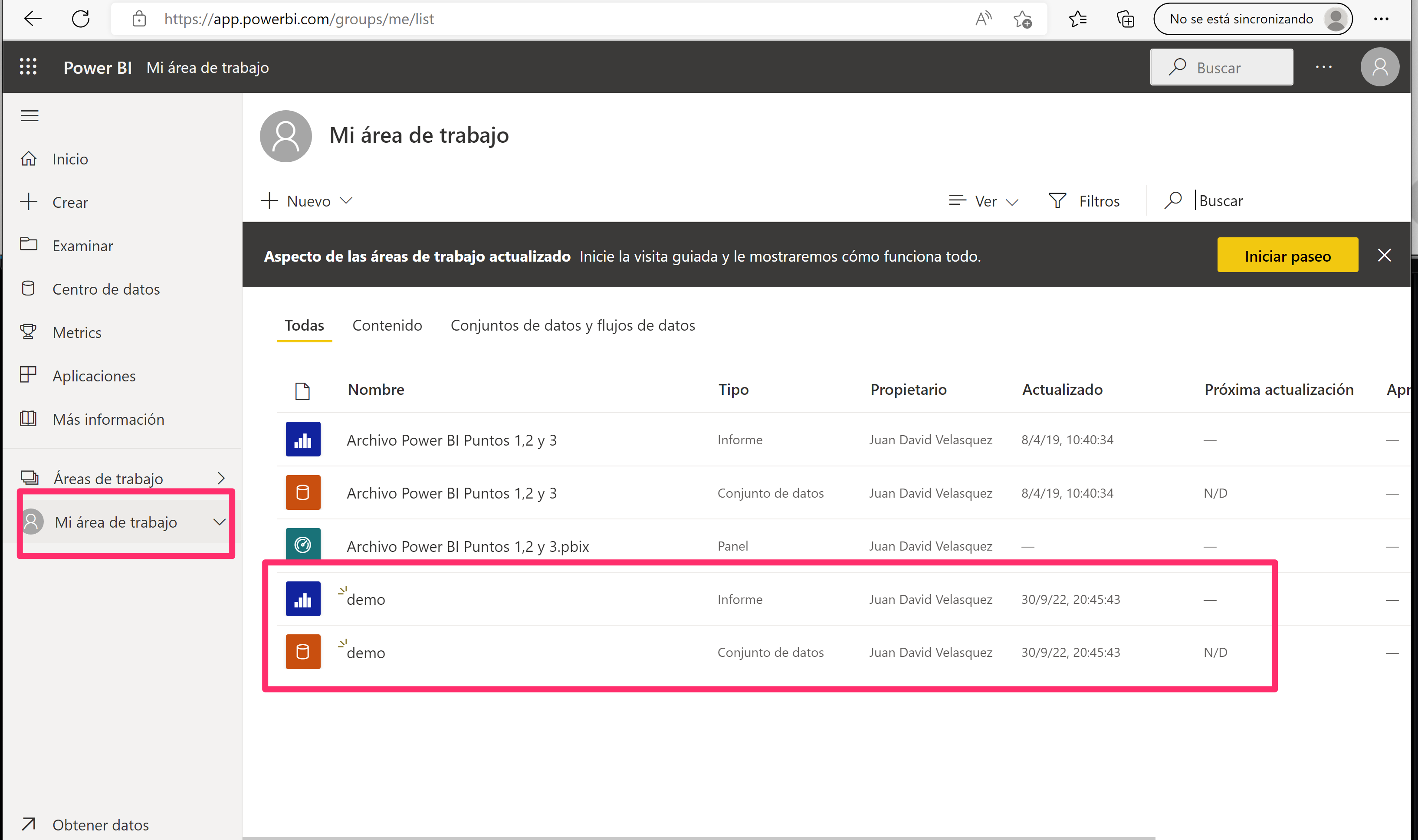Click 8/4/19, 10:40:34 in the first Informe row
This screenshot has height=840, width=1418.
[x=1067, y=440]
